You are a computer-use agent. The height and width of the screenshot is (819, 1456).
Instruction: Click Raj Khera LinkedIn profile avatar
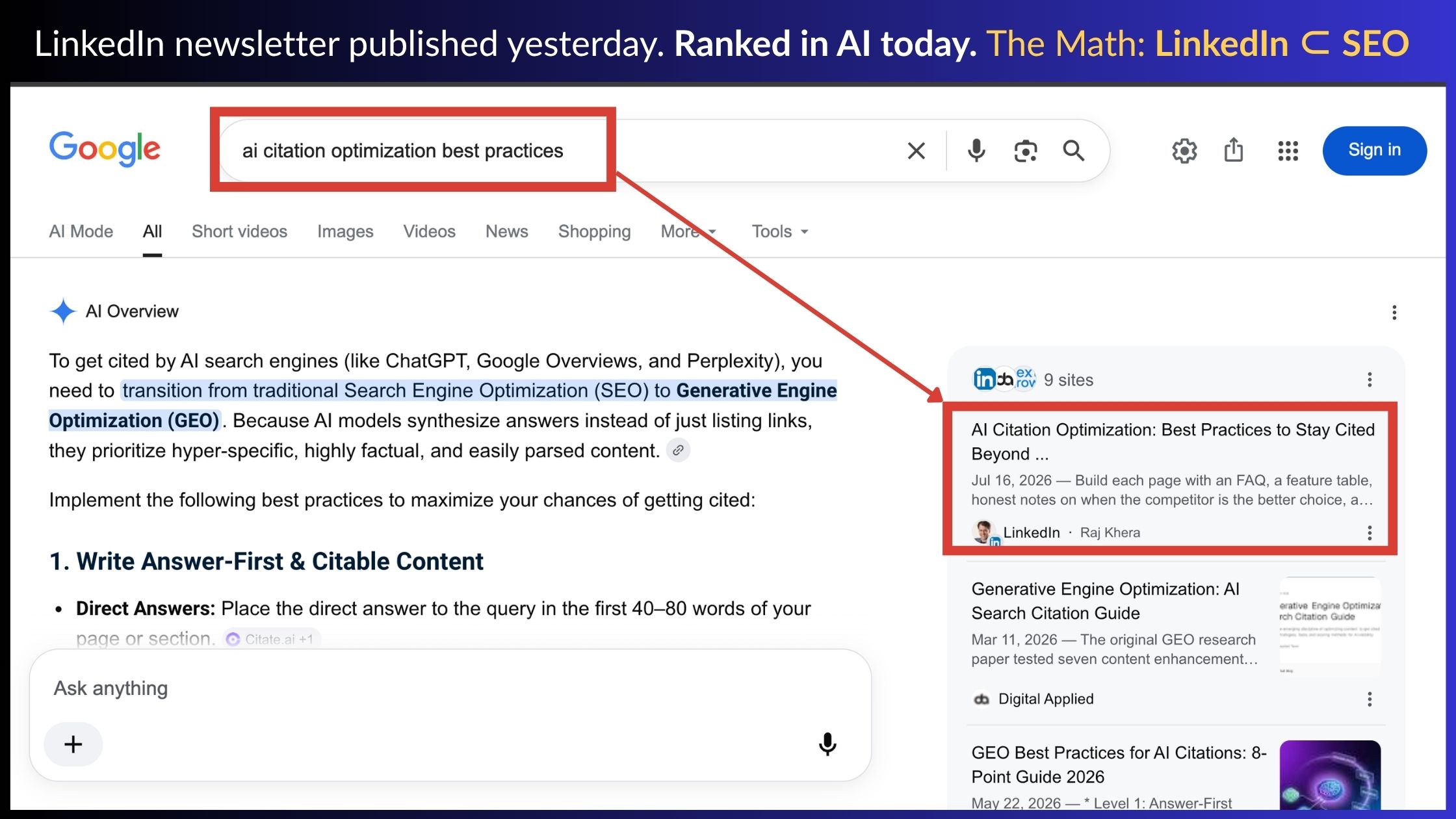(x=984, y=532)
